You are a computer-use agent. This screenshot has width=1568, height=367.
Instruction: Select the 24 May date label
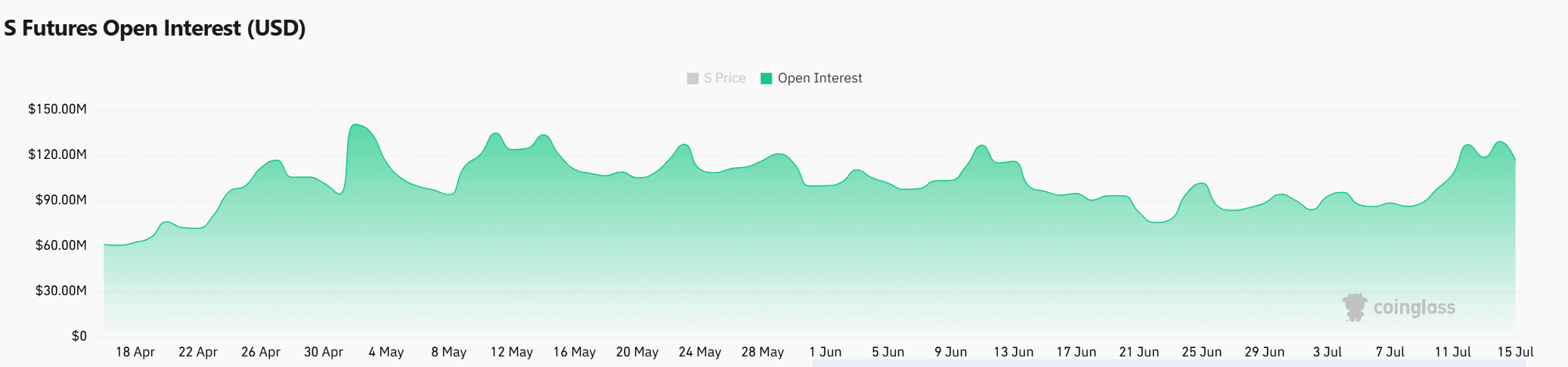(x=700, y=352)
